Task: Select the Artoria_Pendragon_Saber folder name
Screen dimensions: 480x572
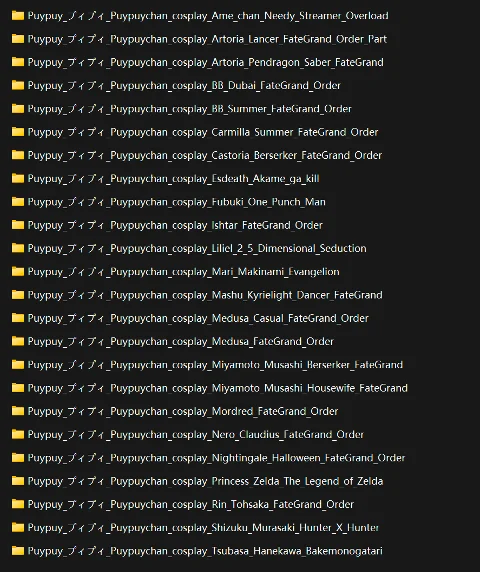Action: coord(206,62)
